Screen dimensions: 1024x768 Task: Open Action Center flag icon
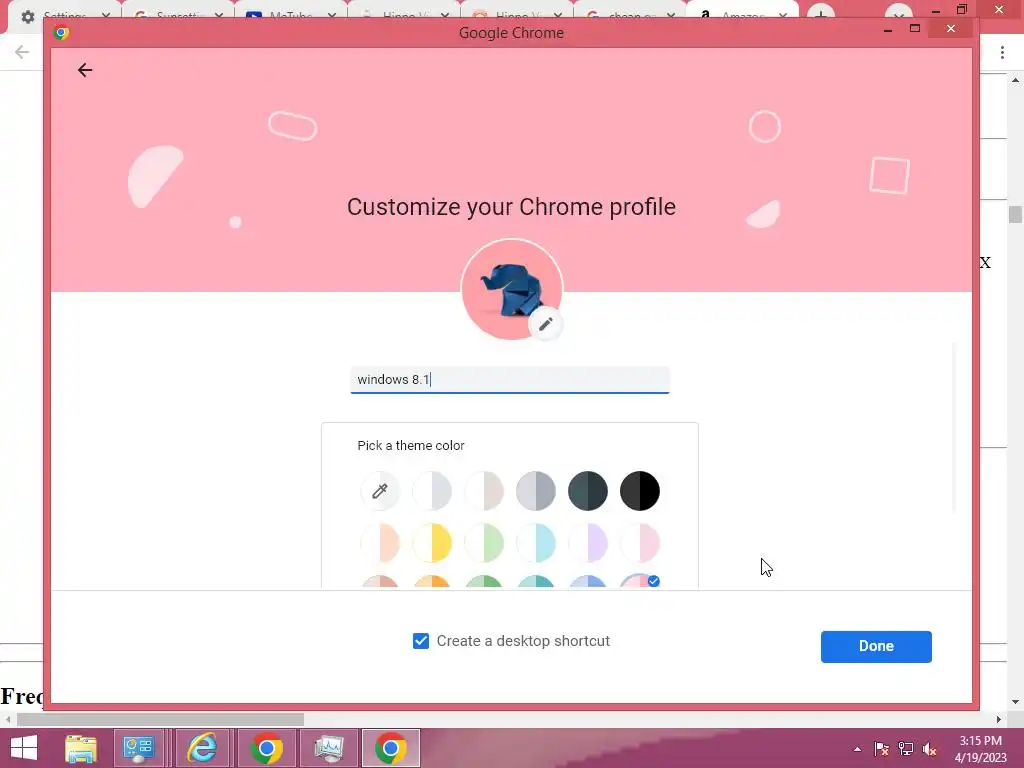pyautogui.click(x=881, y=749)
